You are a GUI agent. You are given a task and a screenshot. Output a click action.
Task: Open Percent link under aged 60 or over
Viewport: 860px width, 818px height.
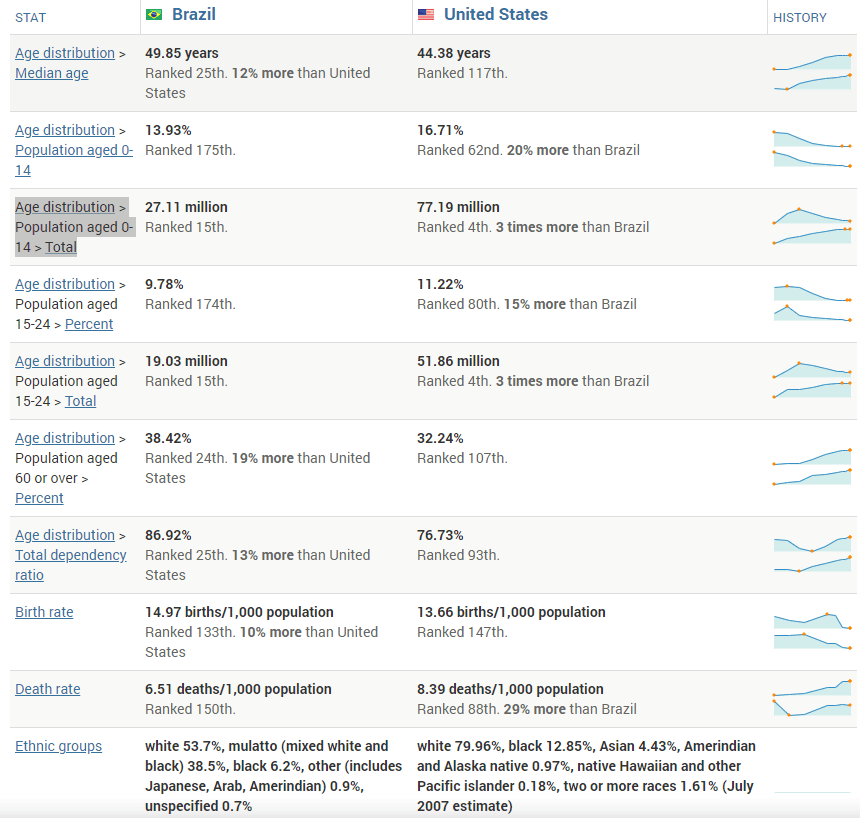click(39, 498)
